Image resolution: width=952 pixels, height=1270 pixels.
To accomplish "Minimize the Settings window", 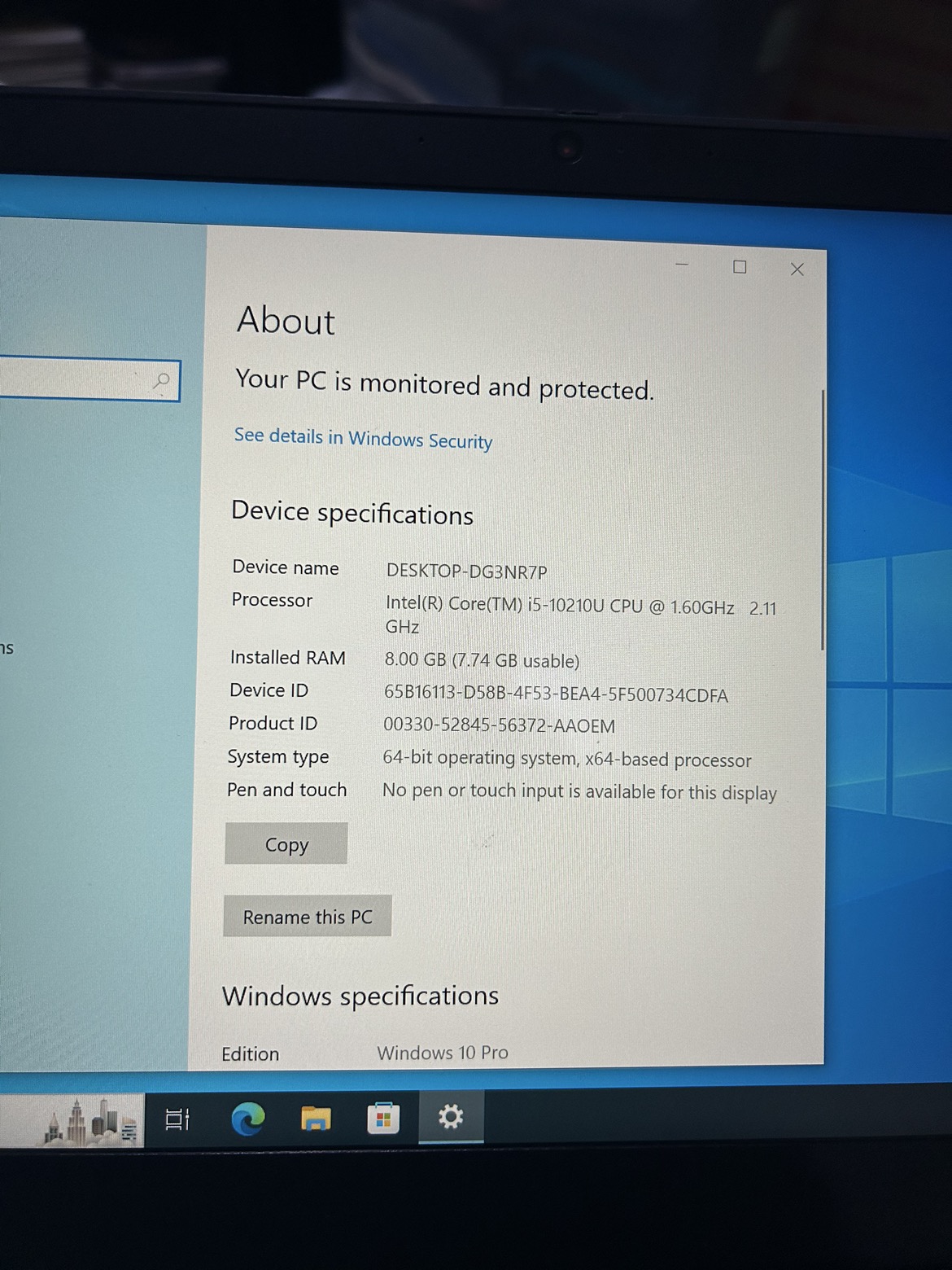I will click(x=682, y=265).
